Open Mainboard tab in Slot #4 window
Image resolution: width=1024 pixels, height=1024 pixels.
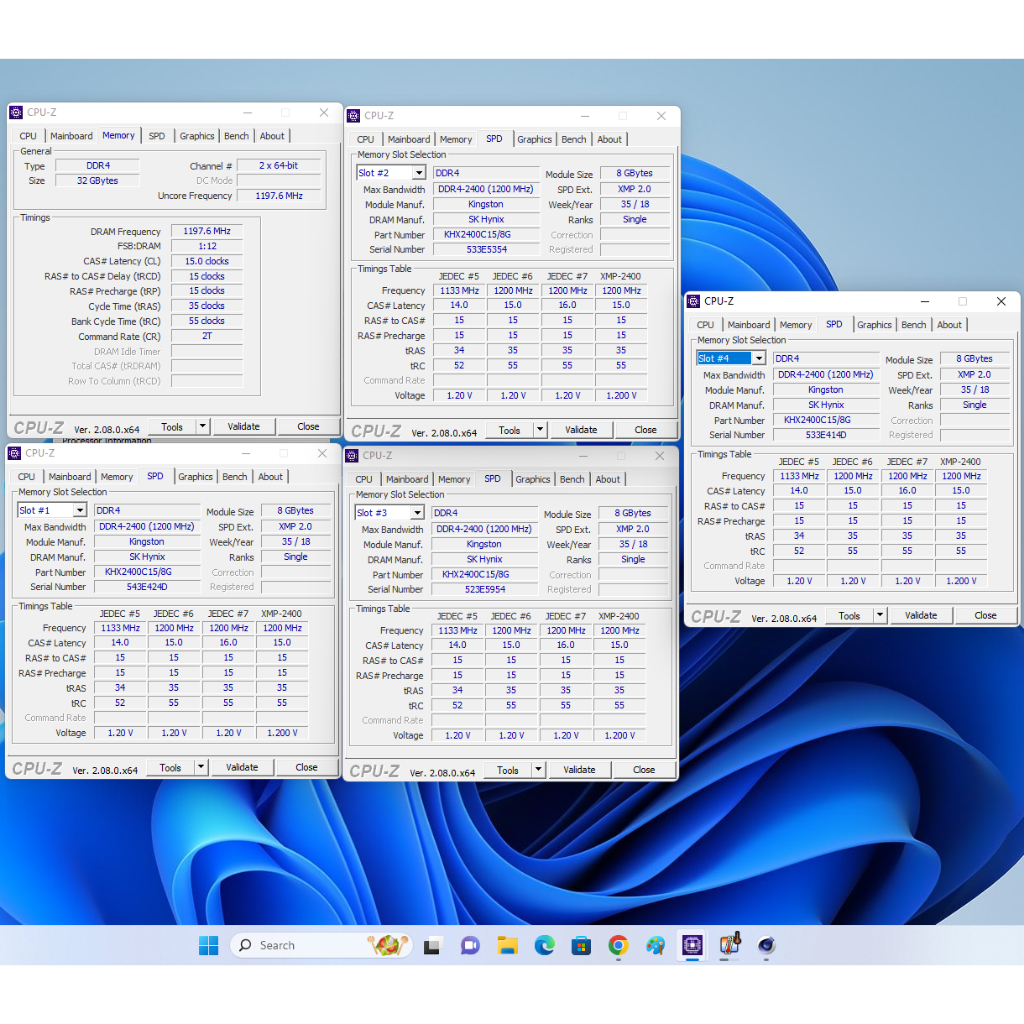click(x=748, y=325)
